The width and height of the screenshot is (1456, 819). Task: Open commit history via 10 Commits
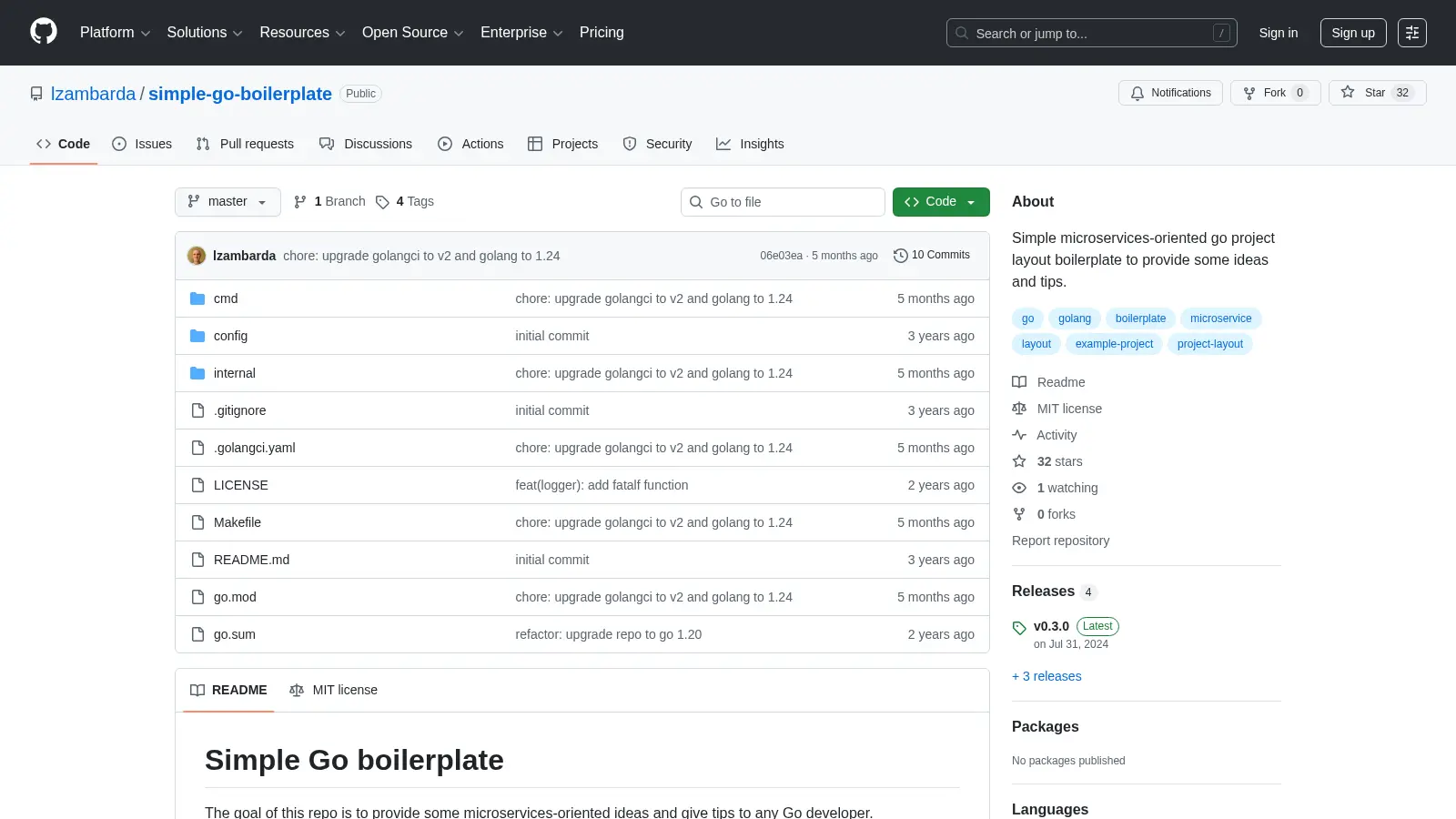point(932,255)
